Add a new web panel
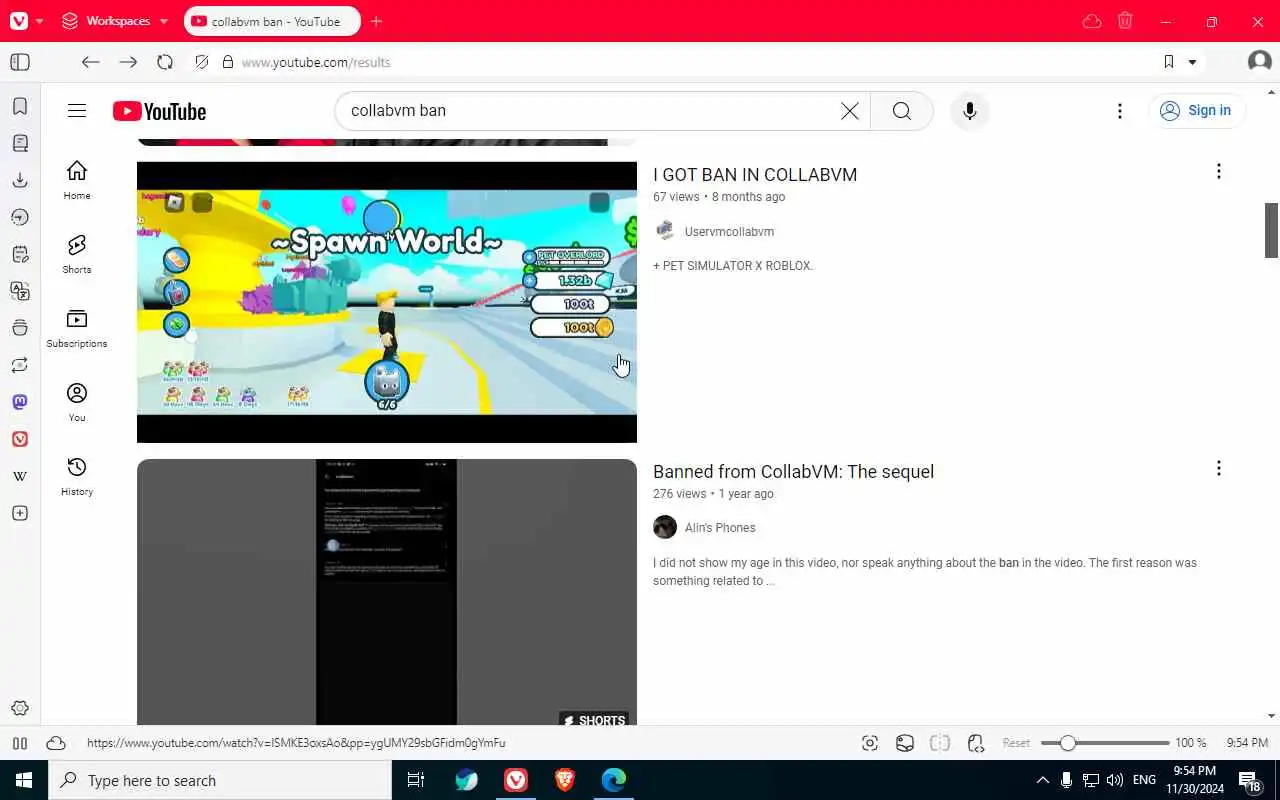Image resolution: width=1280 pixels, height=800 pixels. 20,513
